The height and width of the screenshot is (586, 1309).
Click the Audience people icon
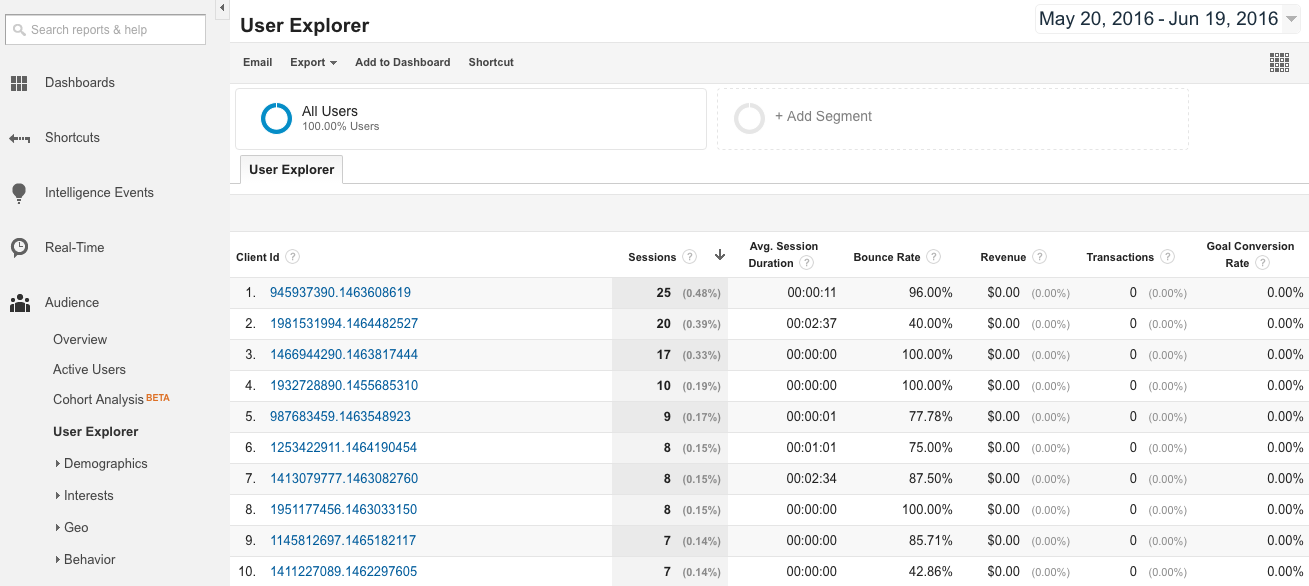point(19,303)
